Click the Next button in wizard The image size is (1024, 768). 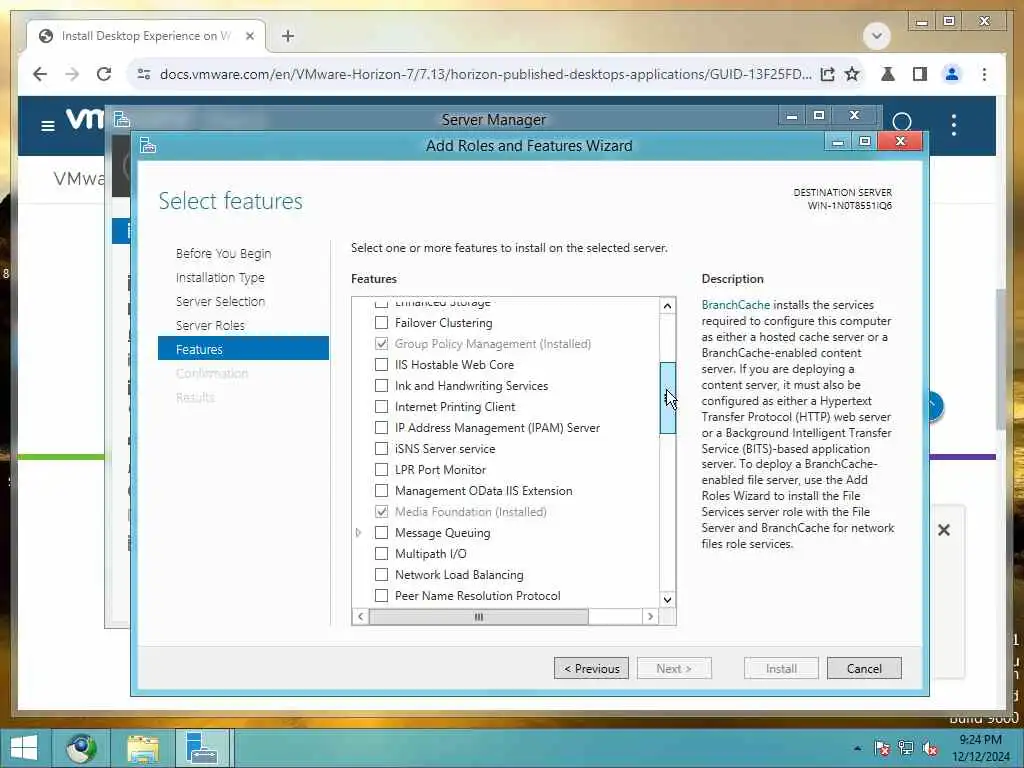(x=674, y=668)
